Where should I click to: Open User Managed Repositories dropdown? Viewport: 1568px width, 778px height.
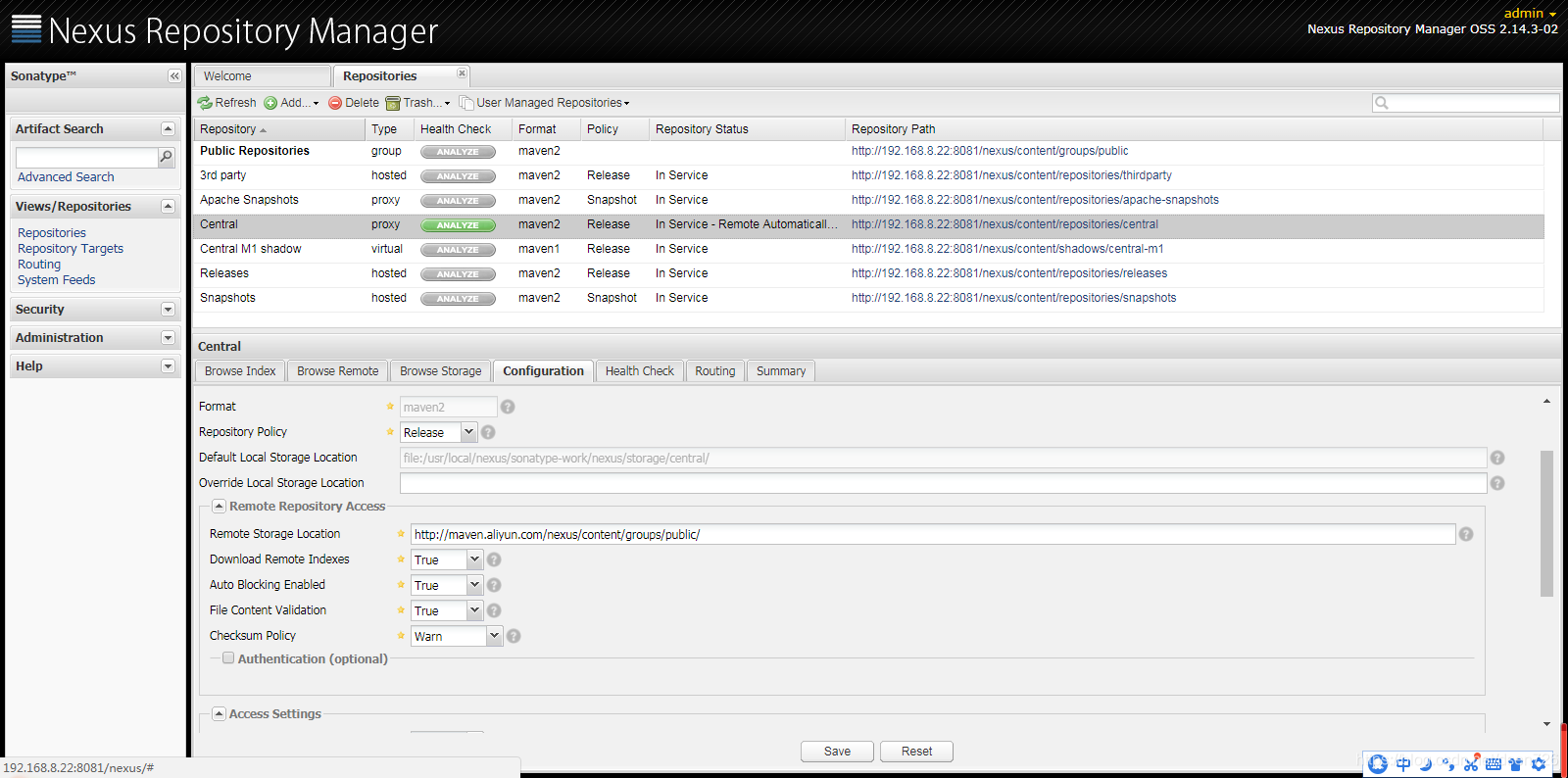[x=545, y=103]
